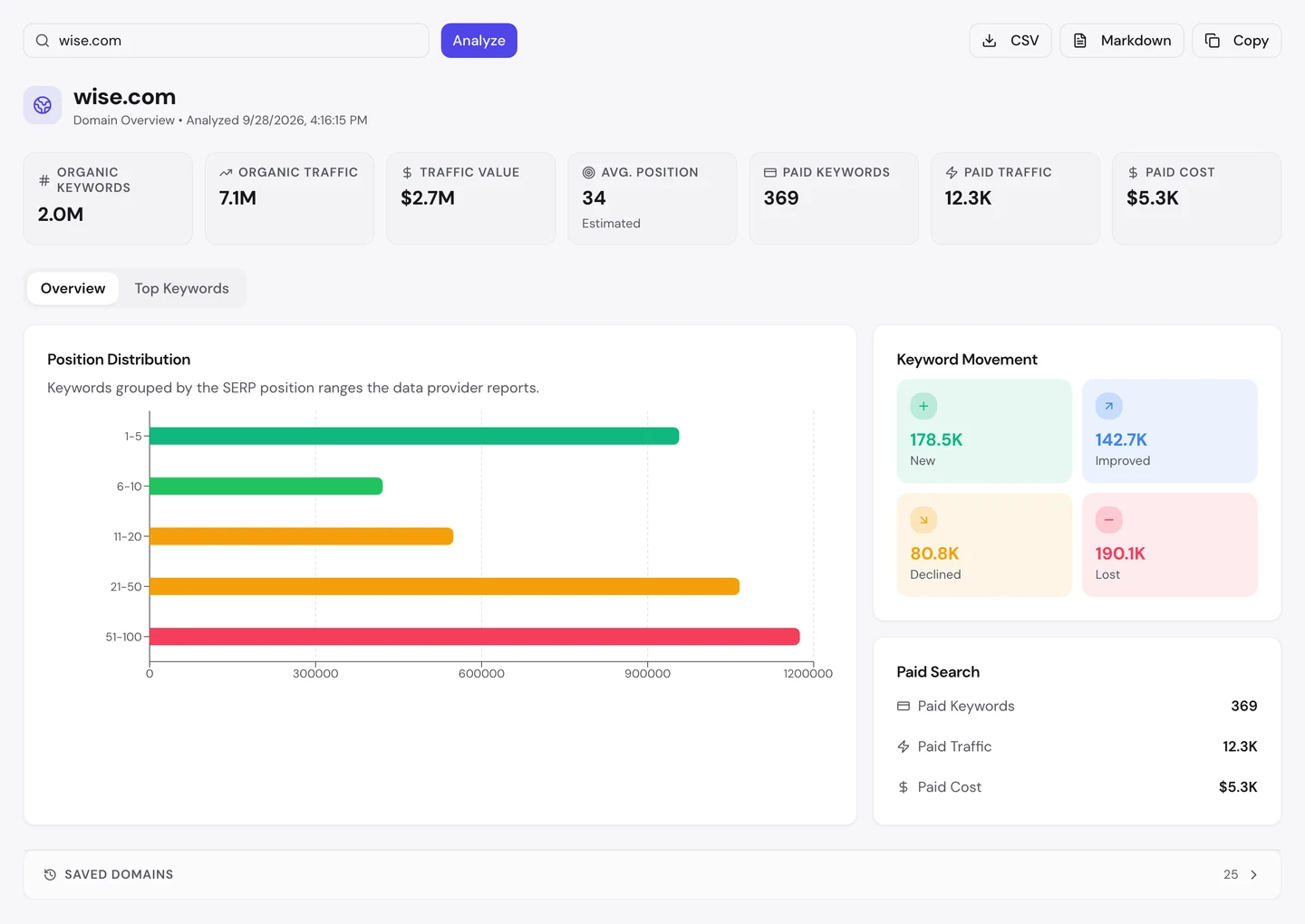This screenshot has width=1305, height=924.
Task: Click the 11-20 position bar
Action: (302, 536)
